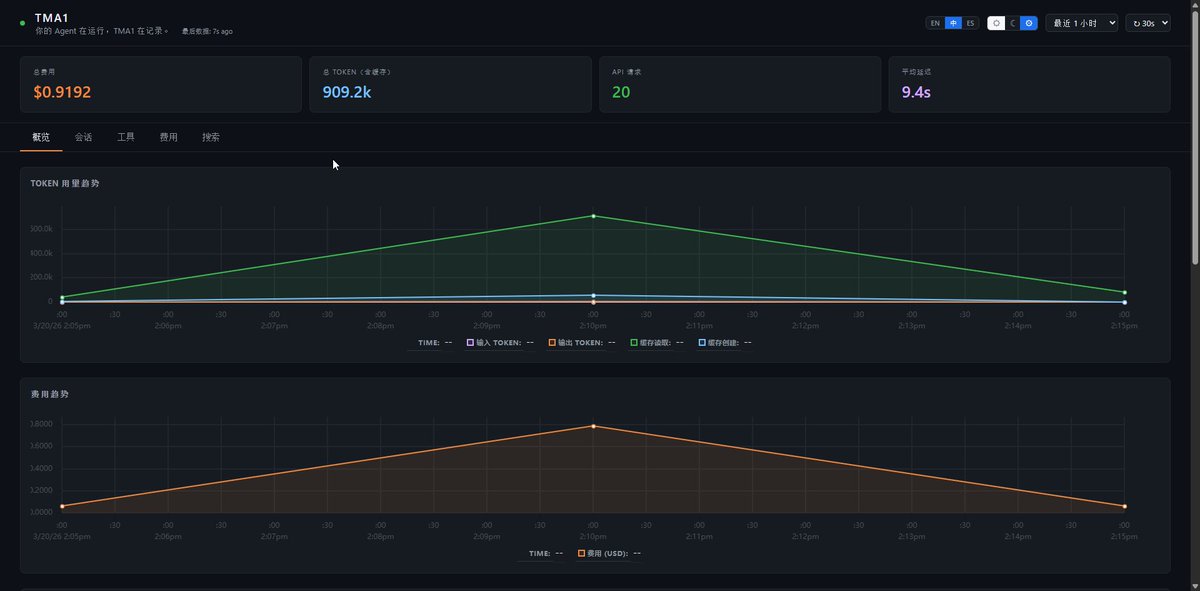Click green 缓存读取 legend swatch
The image size is (1200, 591).
(634, 343)
